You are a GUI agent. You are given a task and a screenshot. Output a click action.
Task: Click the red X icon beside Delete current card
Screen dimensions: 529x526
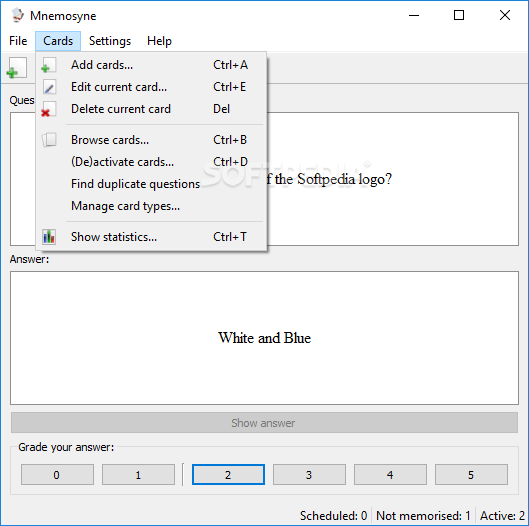pos(49,109)
